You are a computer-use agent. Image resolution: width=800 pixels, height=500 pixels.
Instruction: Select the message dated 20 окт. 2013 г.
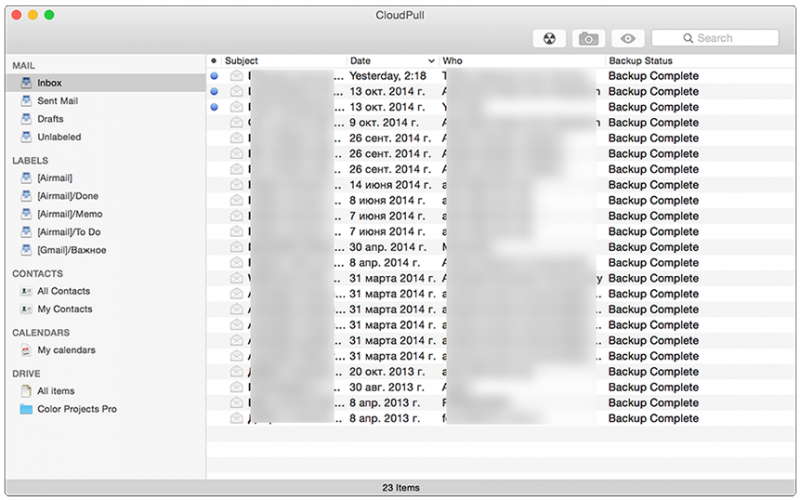click(501, 371)
